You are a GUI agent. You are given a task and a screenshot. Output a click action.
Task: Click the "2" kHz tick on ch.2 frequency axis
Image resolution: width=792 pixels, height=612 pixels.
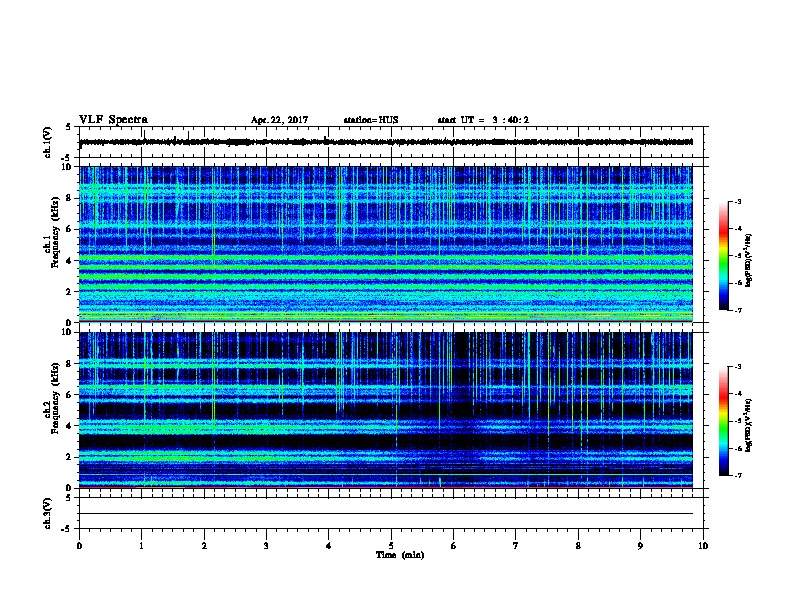70,457
